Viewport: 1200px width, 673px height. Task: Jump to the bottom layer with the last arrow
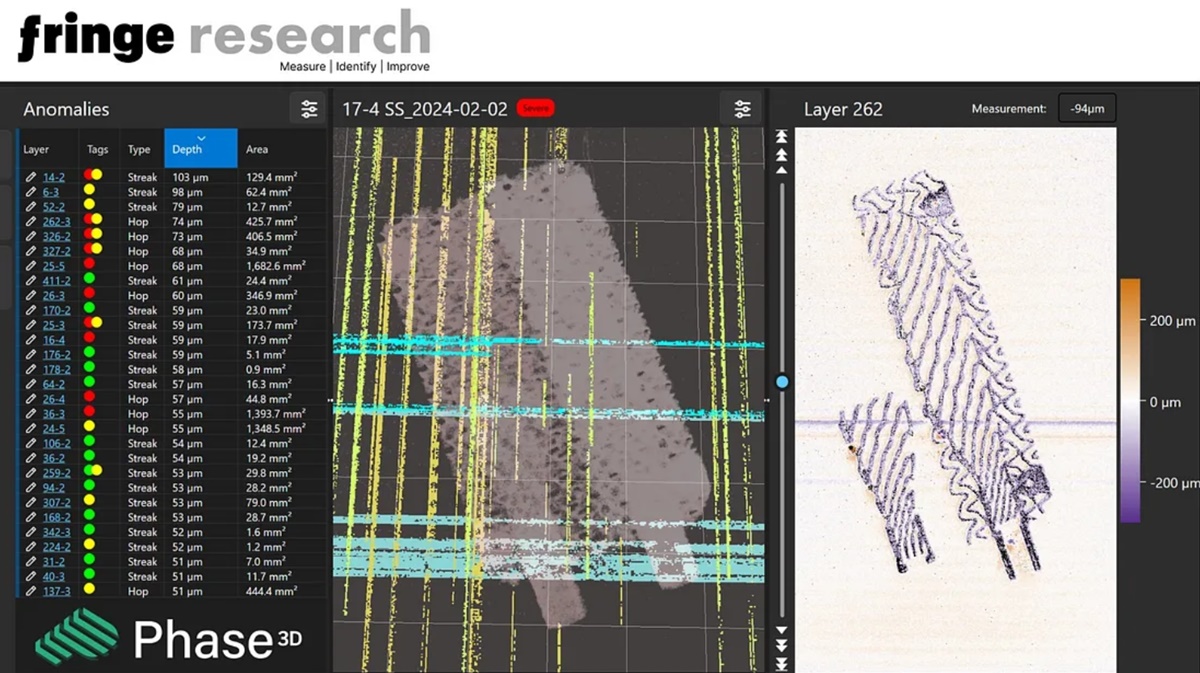(782, 663)
